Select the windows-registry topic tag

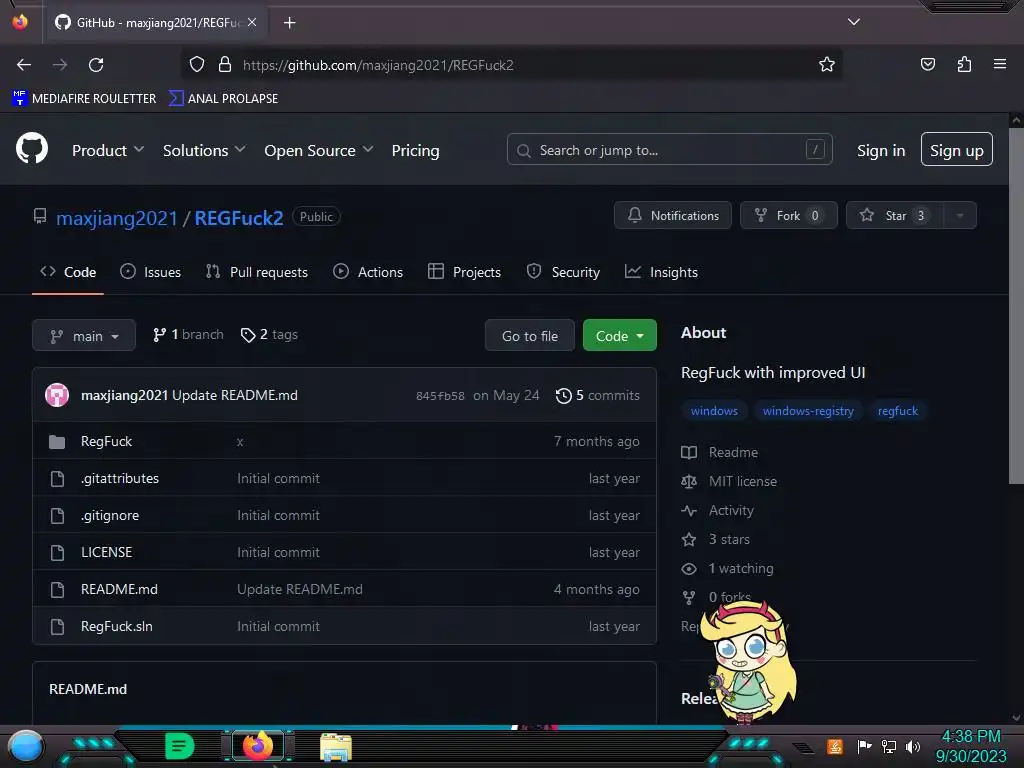[x=808, y=411]
